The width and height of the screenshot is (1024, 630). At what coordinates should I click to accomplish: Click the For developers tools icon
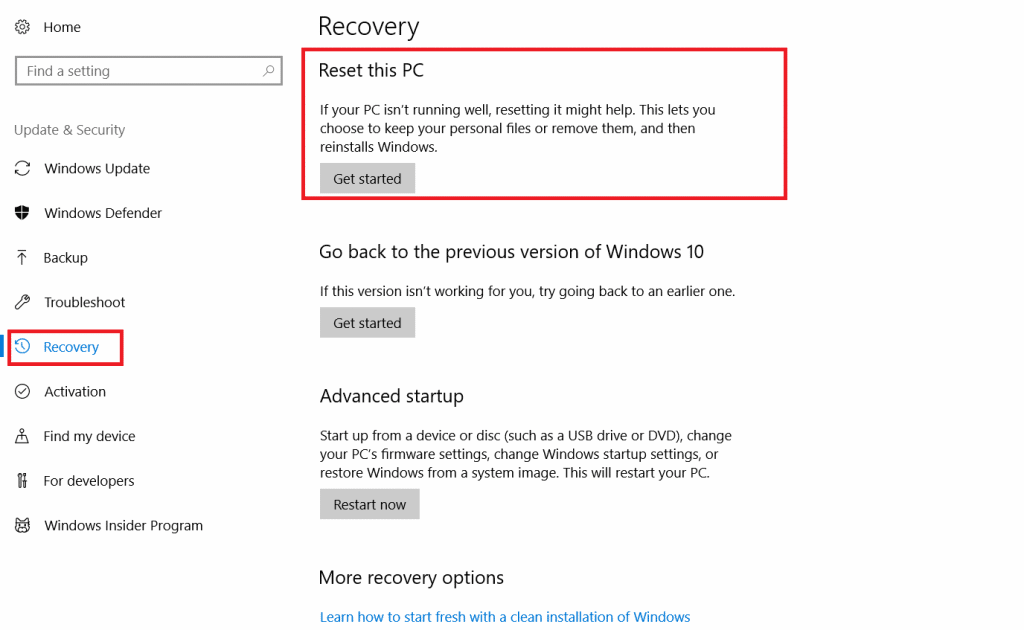coord(22,481)
